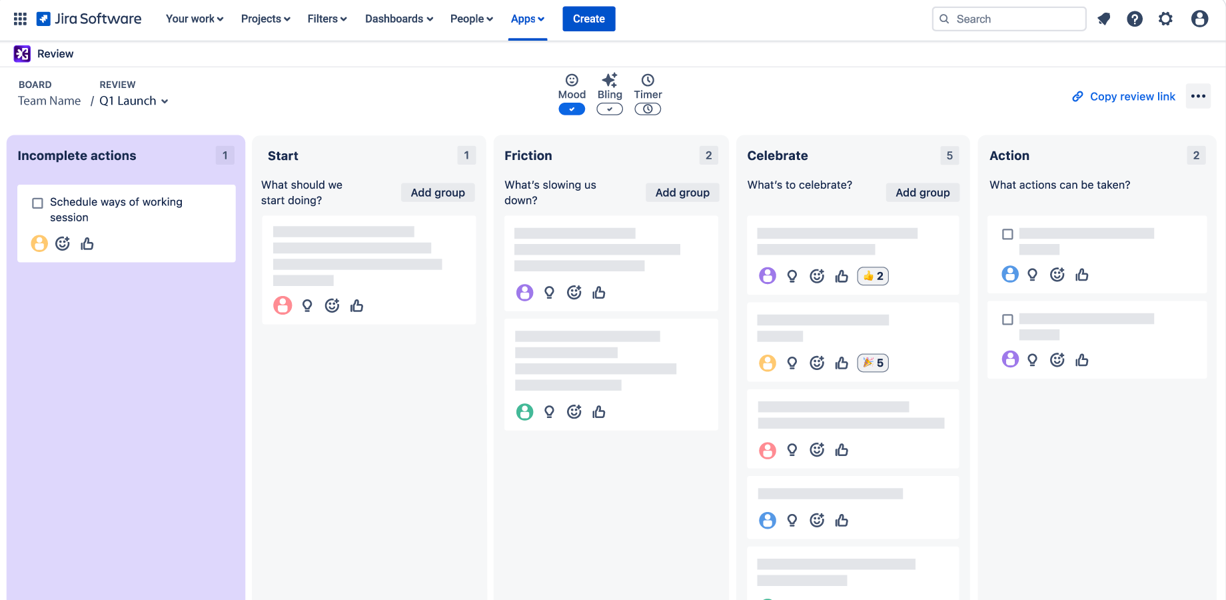This screenshot has height=600, width=1226.
Task: Toggle the Mood switch on
Action: [572, 109]
